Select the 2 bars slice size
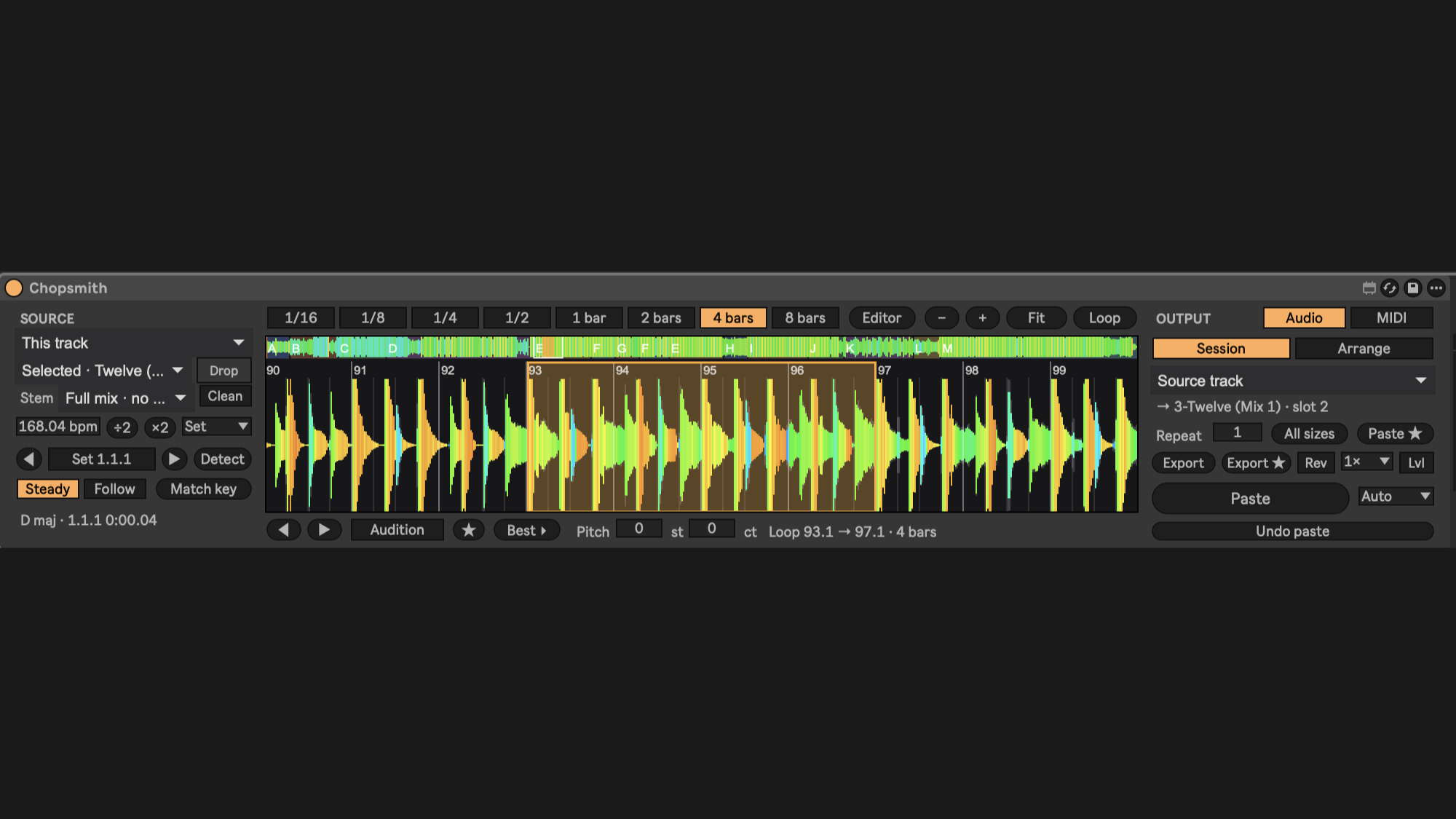 pyautogui.click(x=661, y=318)
